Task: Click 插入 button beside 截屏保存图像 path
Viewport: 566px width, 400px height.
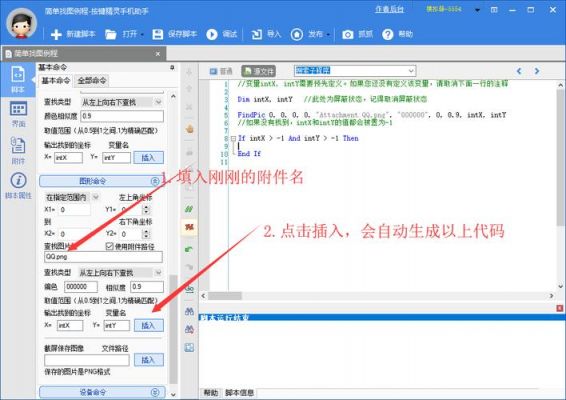Action: (x=149, y=360)
